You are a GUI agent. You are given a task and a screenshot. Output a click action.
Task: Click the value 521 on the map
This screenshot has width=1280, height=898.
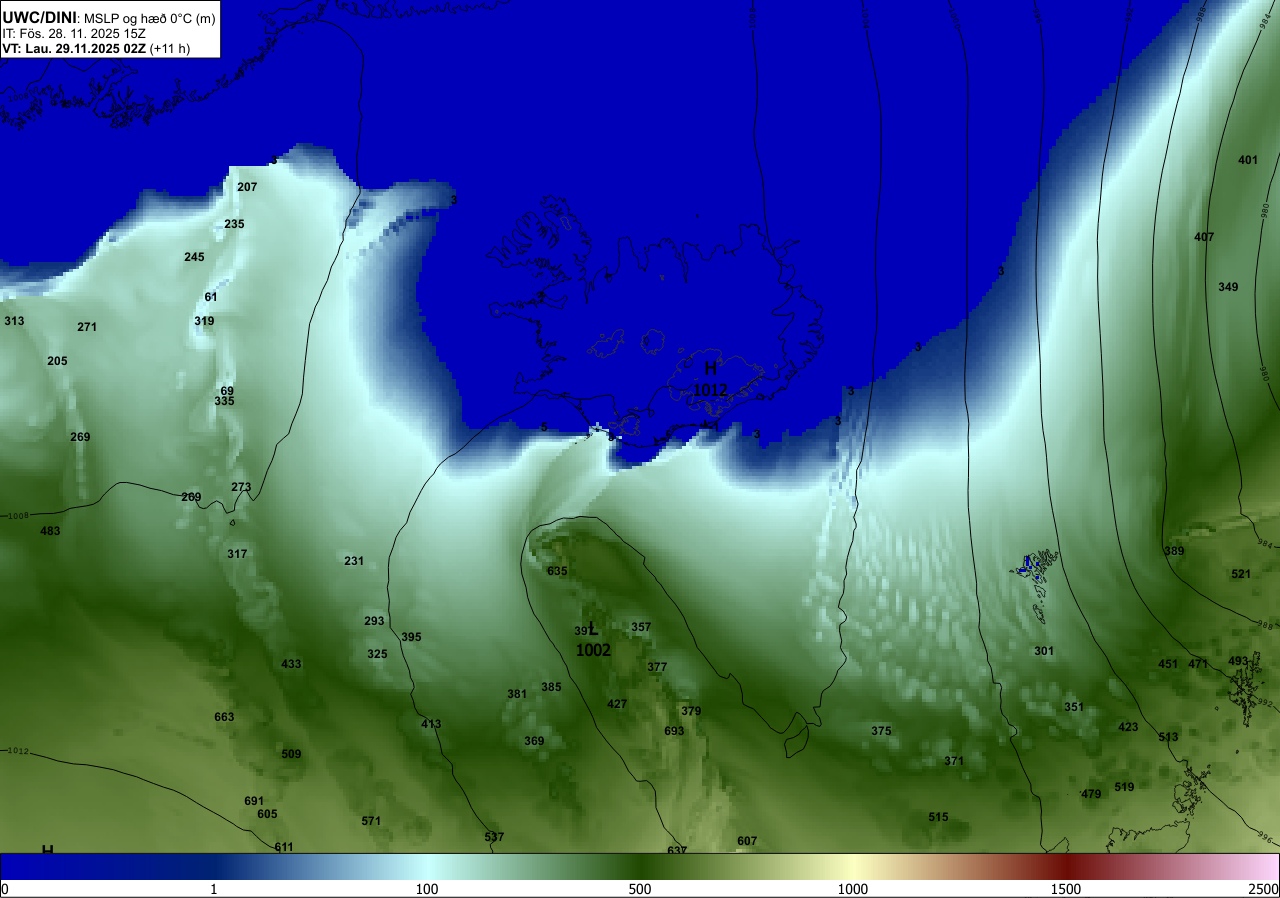tap(1241, 574)
